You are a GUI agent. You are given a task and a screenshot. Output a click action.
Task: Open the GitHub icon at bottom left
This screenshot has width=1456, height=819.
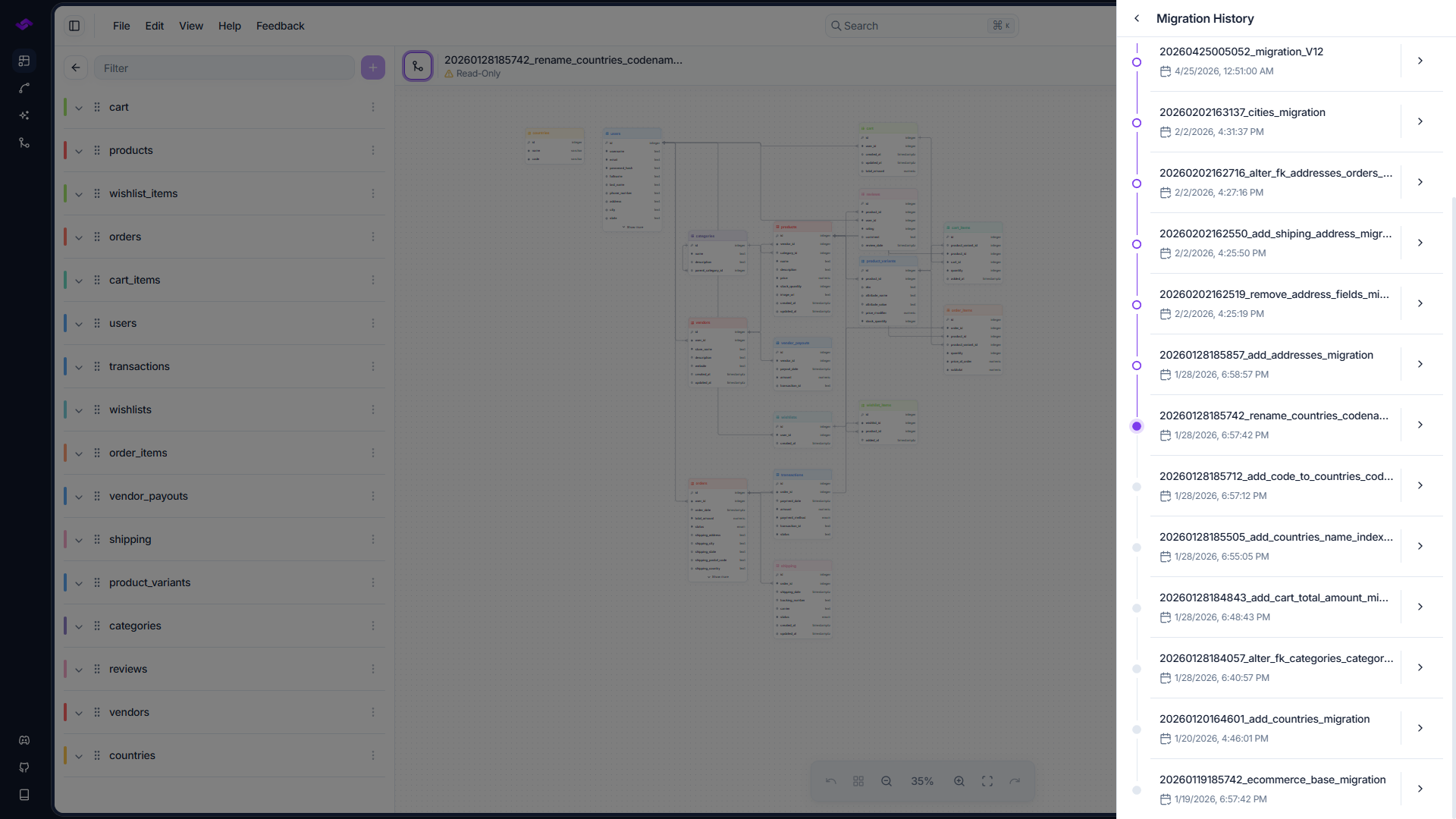(24, 767)
